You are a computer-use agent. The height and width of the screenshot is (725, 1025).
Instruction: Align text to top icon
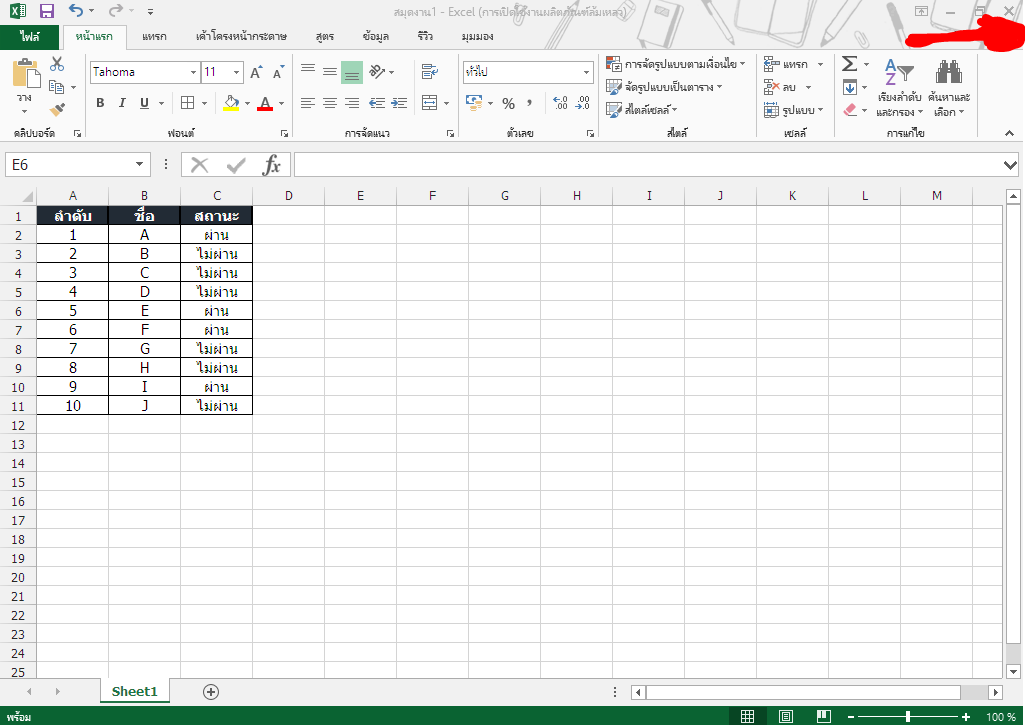click(x=308, y=70)
